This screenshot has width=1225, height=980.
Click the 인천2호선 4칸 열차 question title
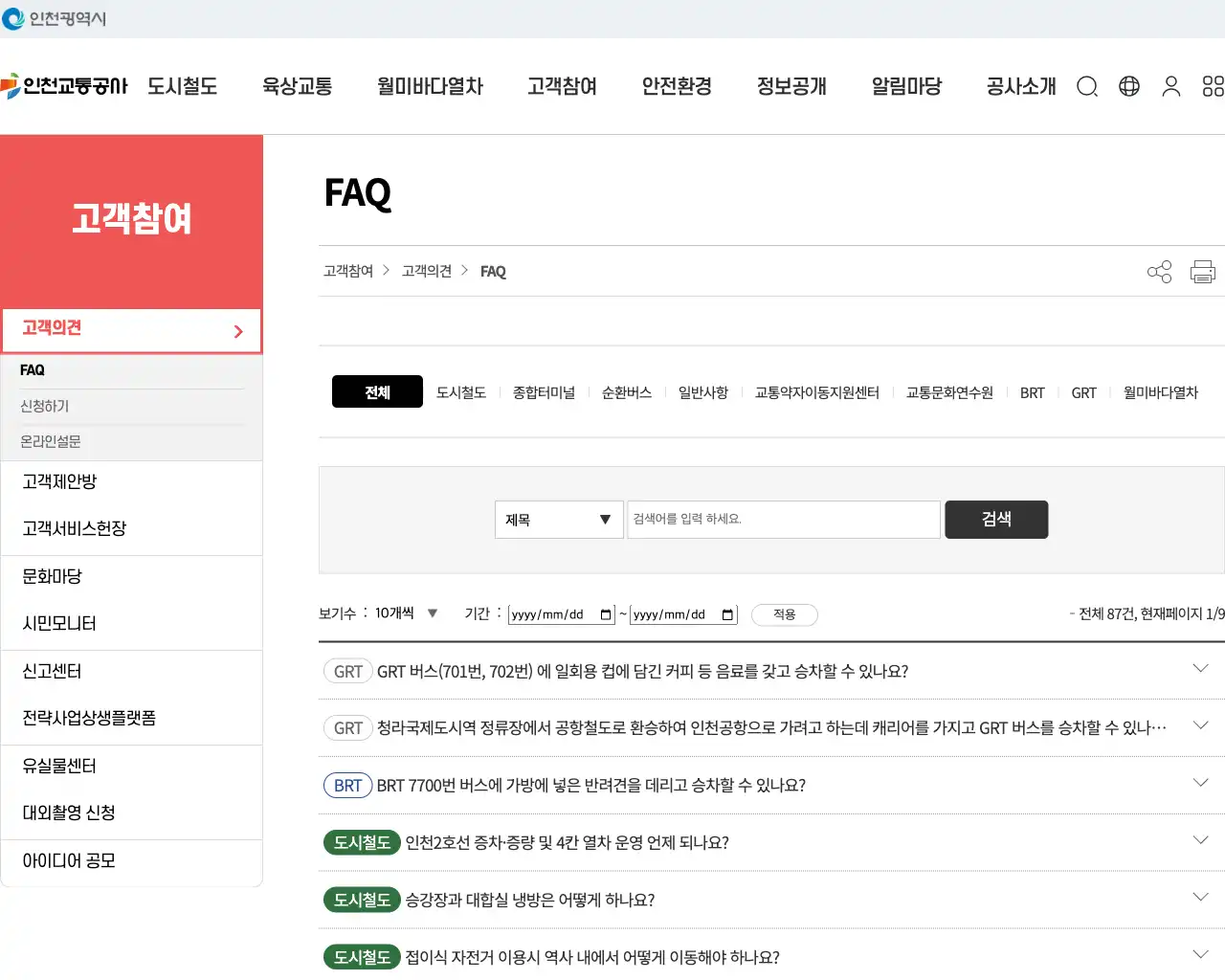(x=568, y=843)
